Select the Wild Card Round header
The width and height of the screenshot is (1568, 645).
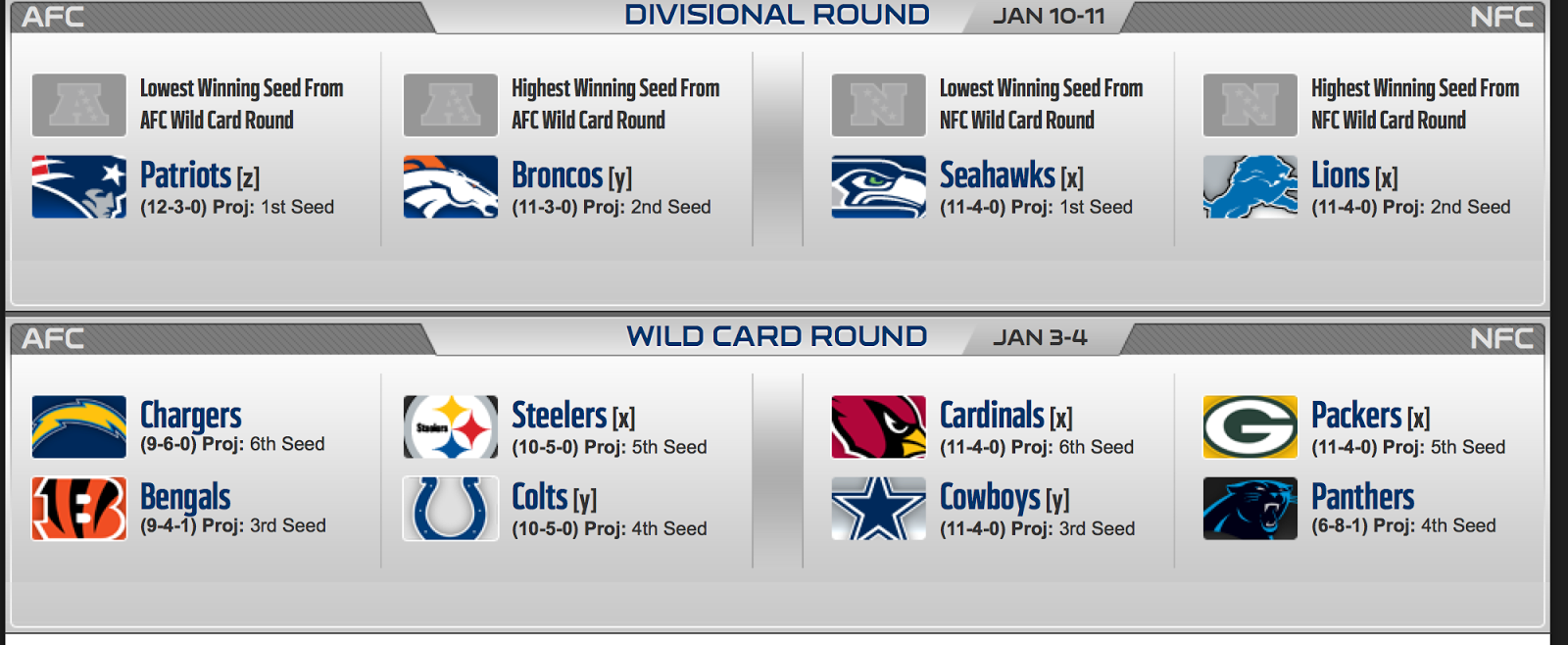pos(776,336)
